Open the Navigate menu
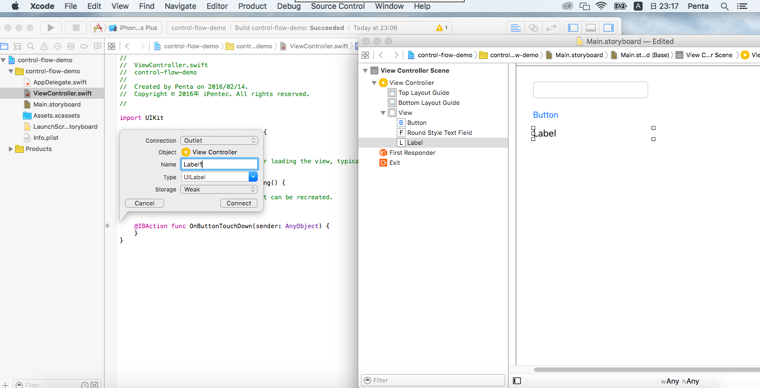 [180, 6]
